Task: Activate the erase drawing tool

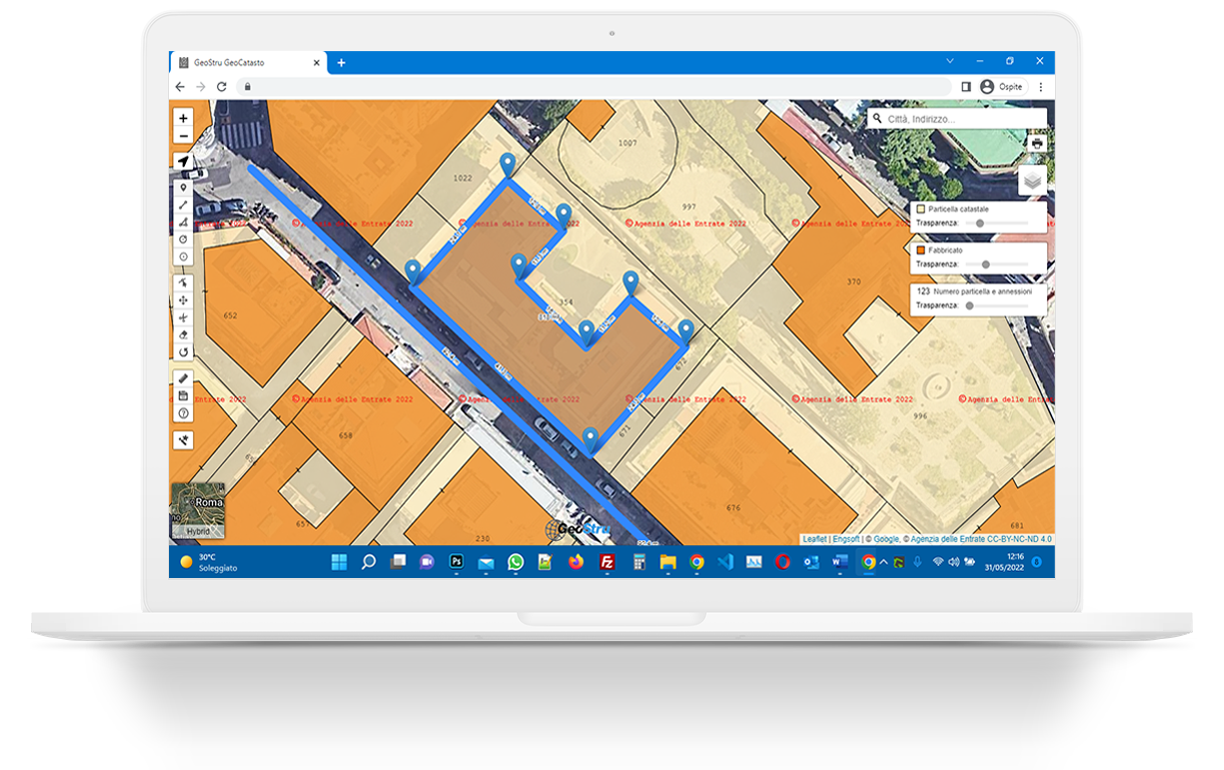Action: coord(183,335)
